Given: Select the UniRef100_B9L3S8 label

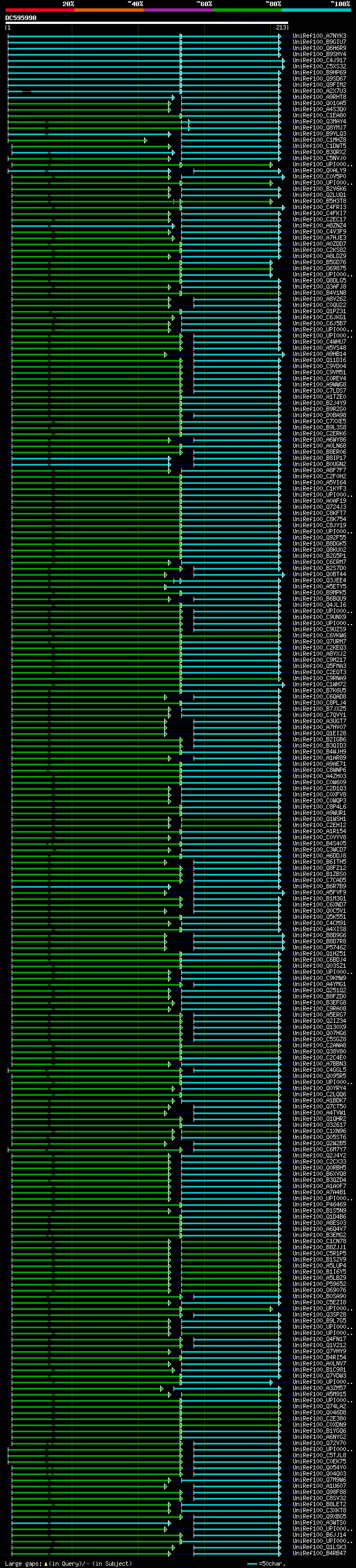Looking at the screenshot, I should [x=319, y=427].
